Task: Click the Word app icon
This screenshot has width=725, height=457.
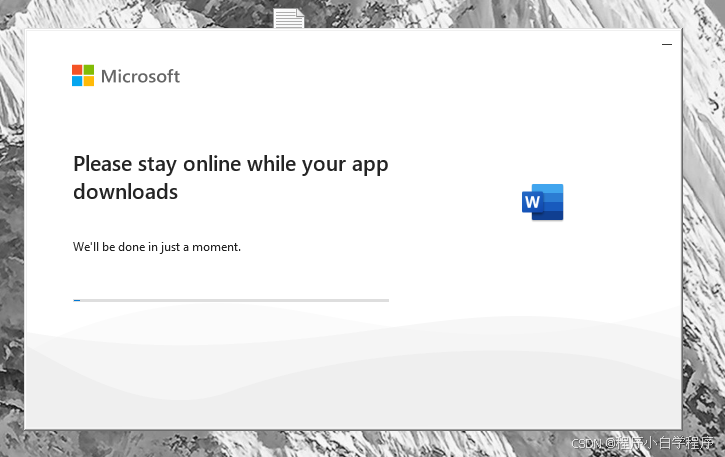Action: pyautogui.click(x=542, y=202)
